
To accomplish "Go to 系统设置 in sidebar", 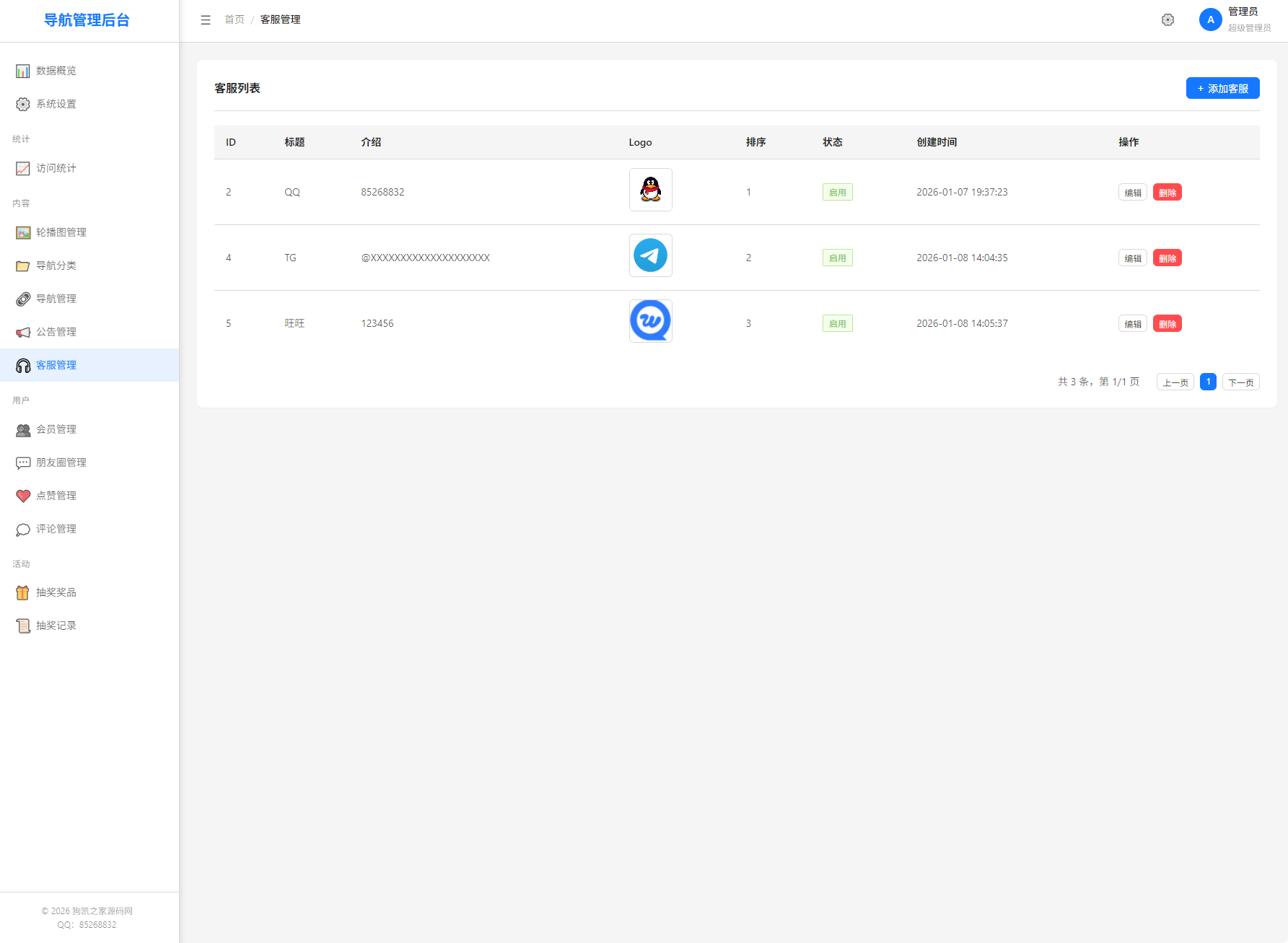I will (56, 104).
